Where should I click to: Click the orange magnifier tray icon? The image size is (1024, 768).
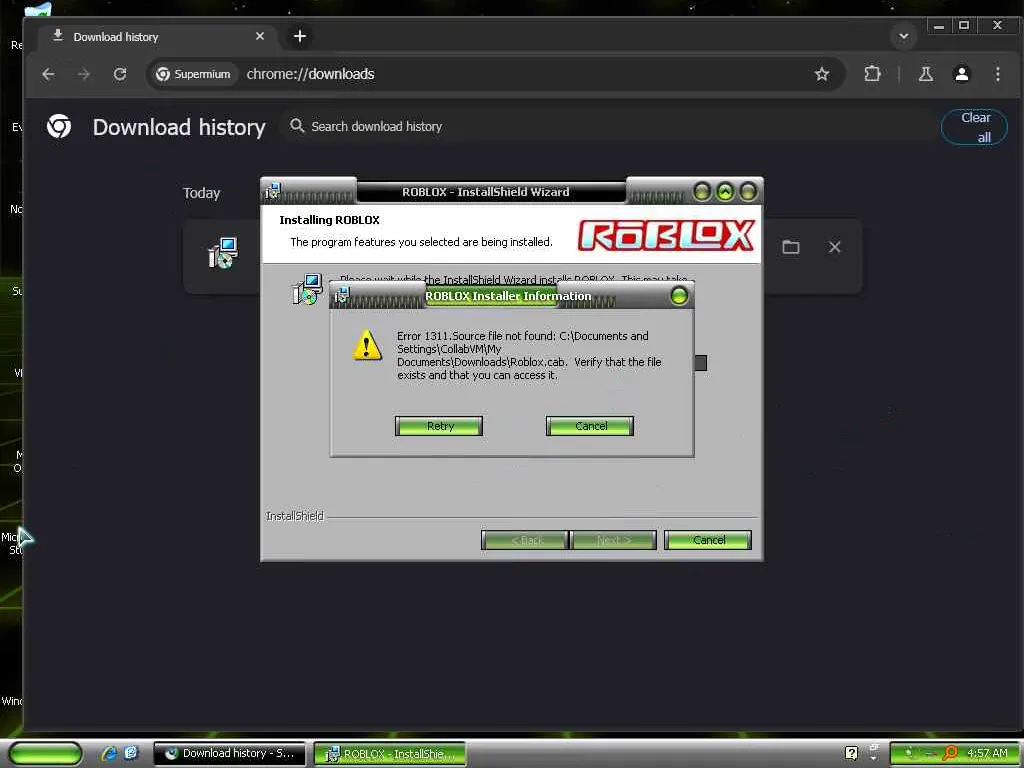click(950, 753)
